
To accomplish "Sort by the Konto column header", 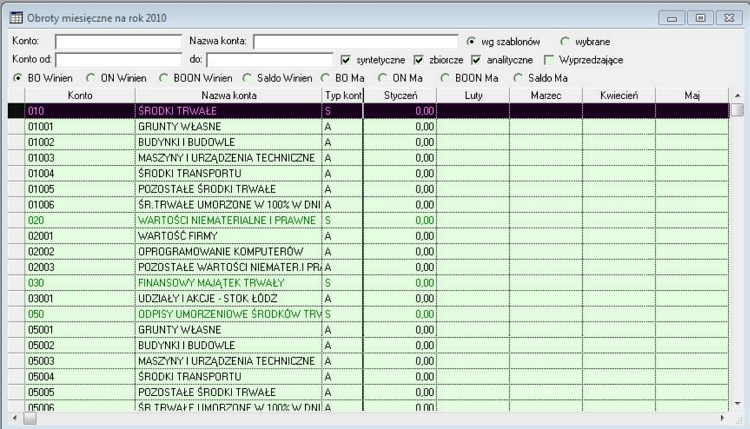I will point(80,95).
